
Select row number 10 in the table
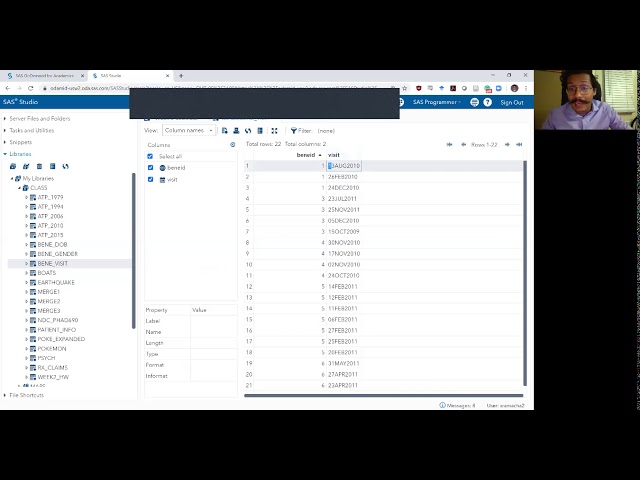249,264
